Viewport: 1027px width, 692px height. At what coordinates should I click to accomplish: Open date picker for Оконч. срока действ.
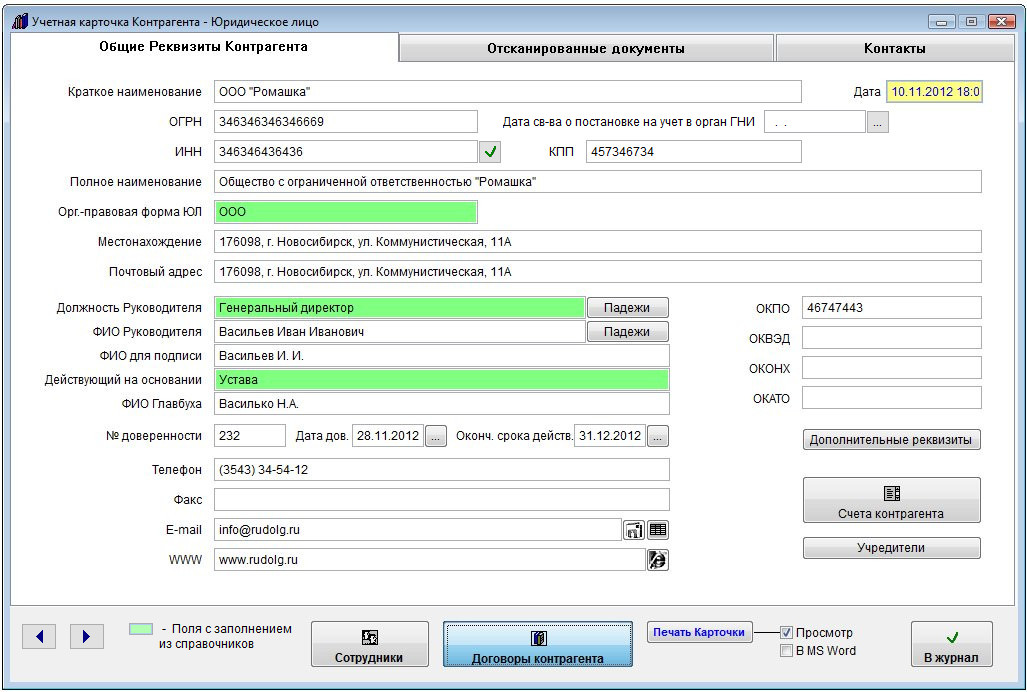[x=658, y=436]
